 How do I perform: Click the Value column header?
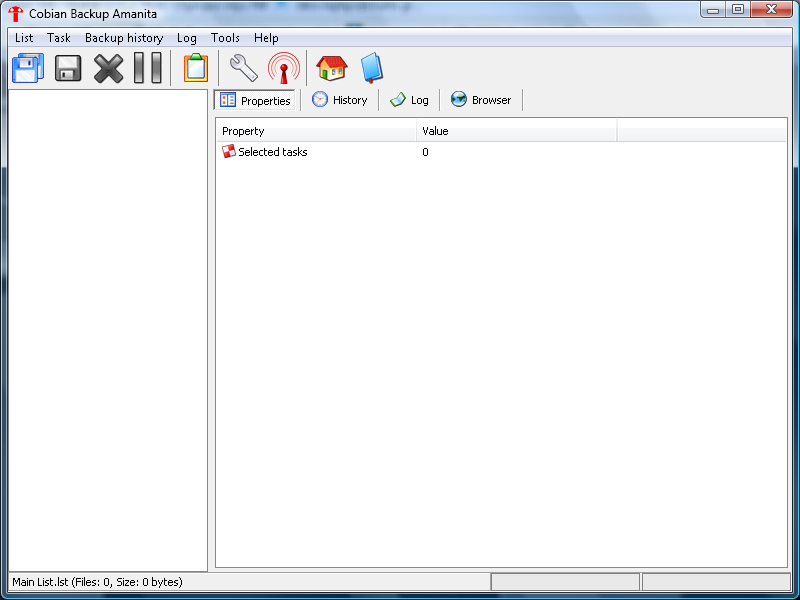click(517, 131)
